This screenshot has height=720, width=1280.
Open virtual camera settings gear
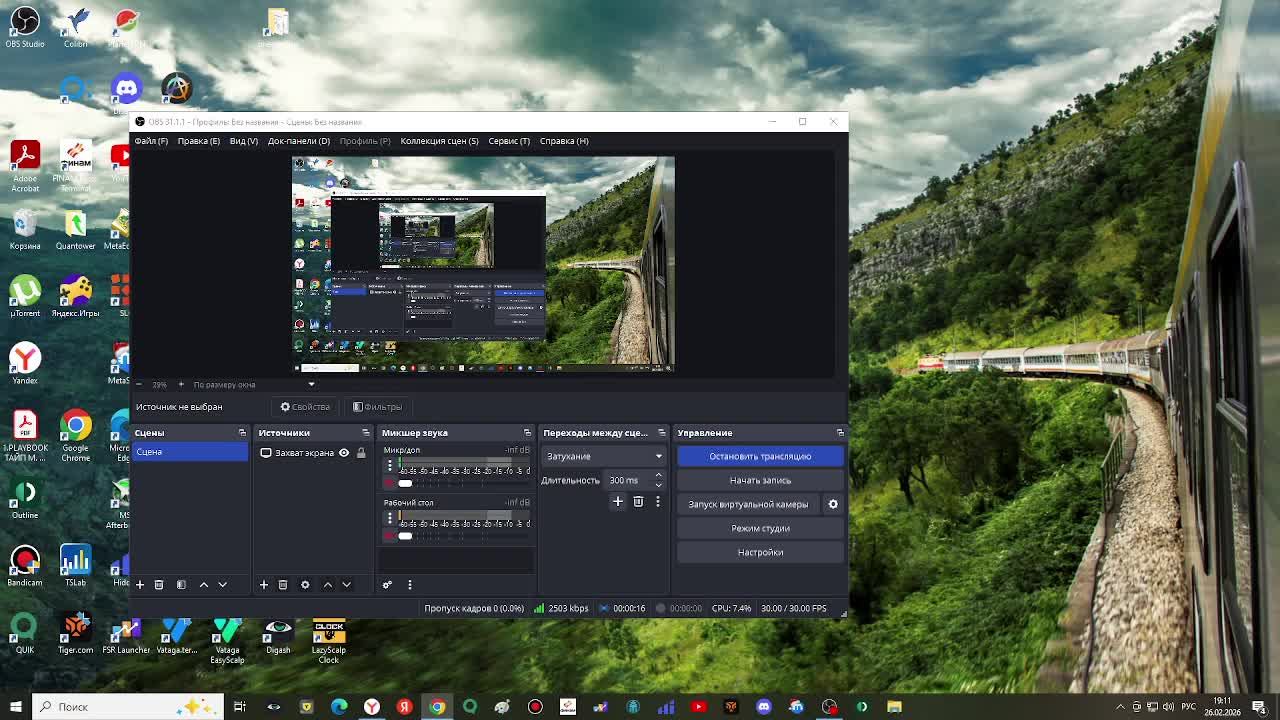coord(833,504)
